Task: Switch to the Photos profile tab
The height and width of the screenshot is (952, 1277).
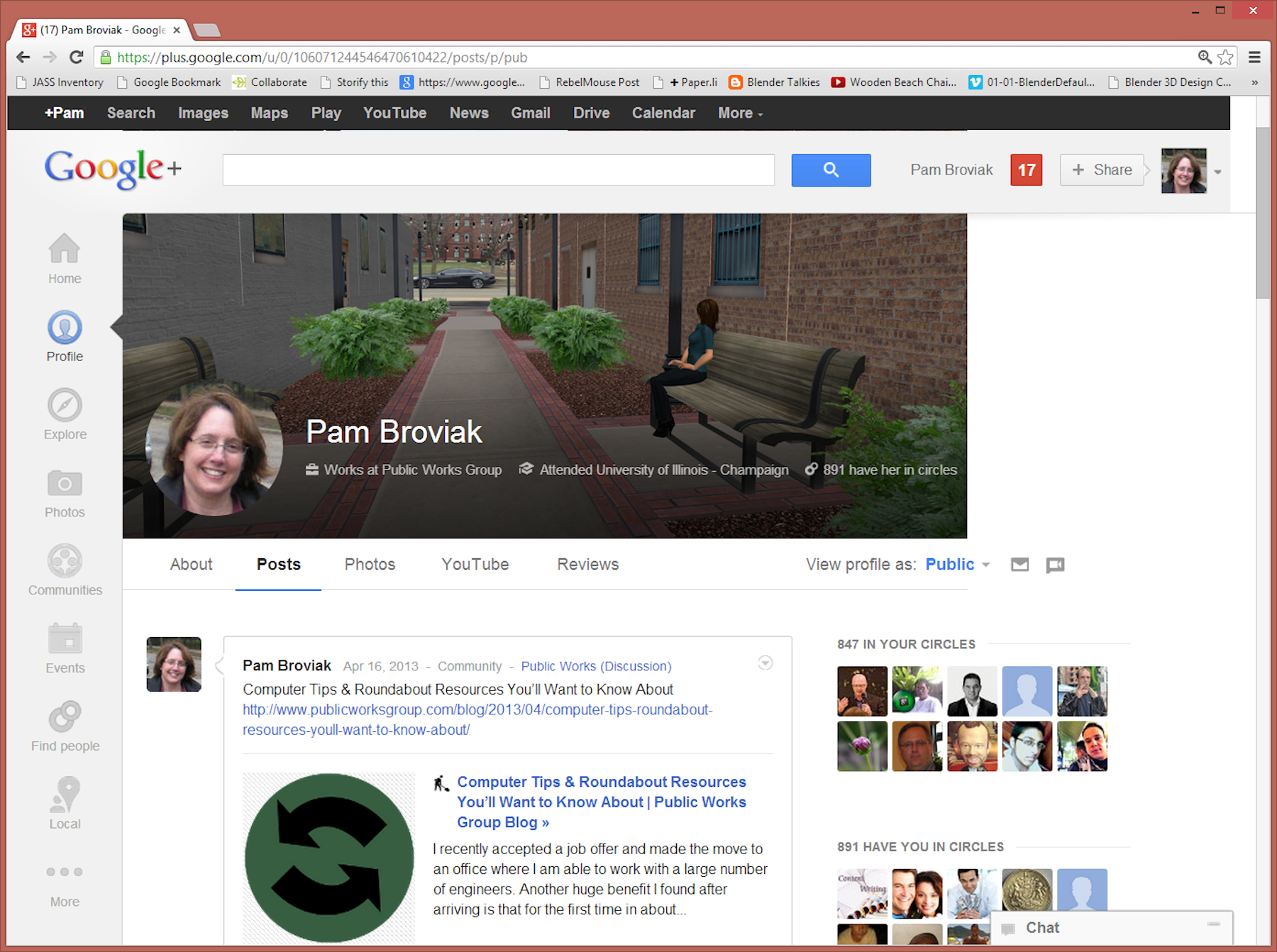Action: point(370,565)
